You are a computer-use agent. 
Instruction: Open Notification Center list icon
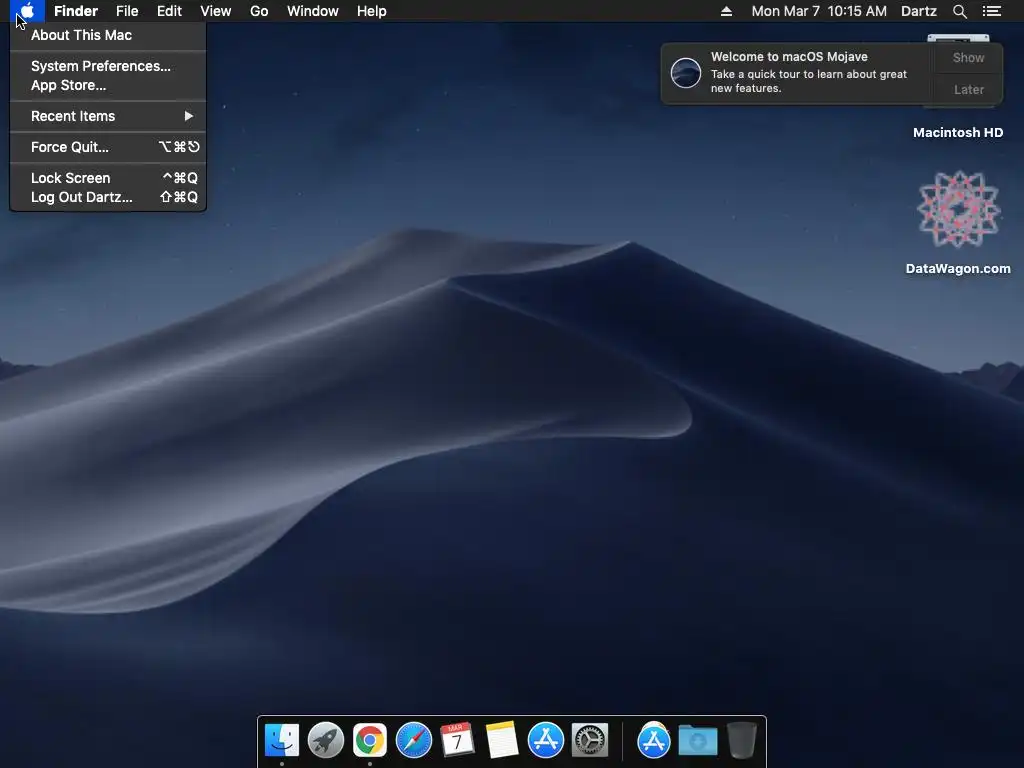[992, 11]
